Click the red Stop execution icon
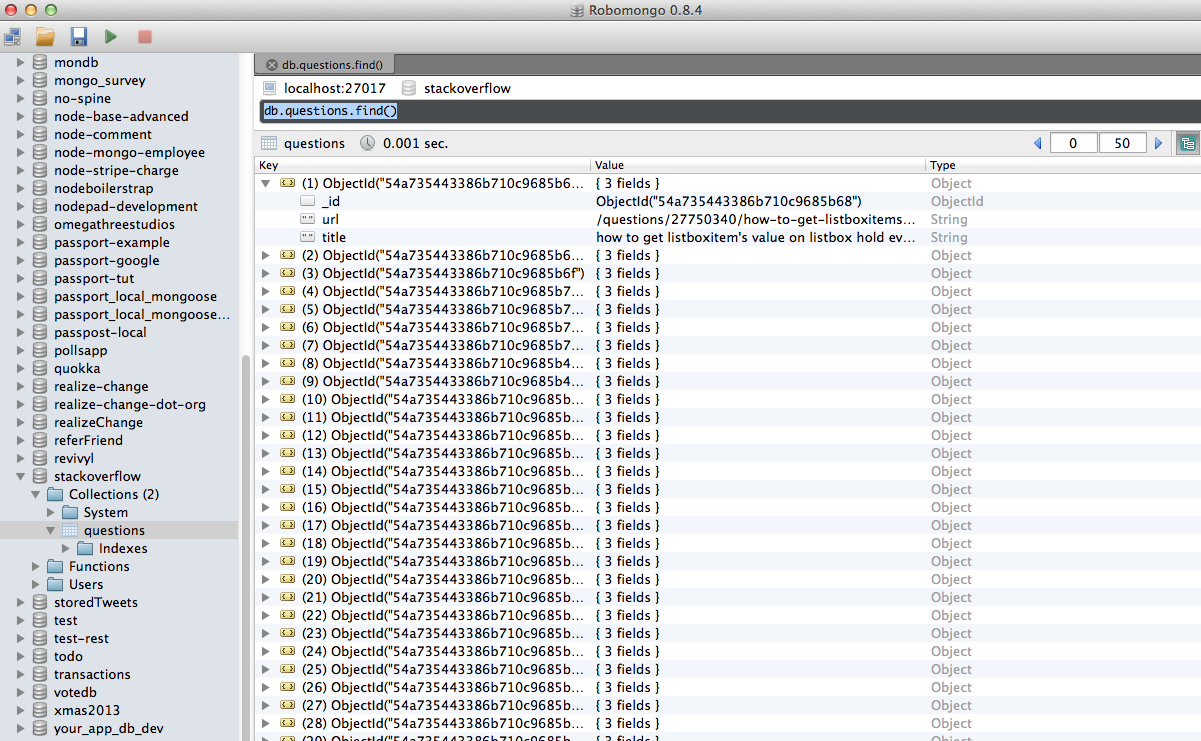The image size is (1201, 741). 144,37
